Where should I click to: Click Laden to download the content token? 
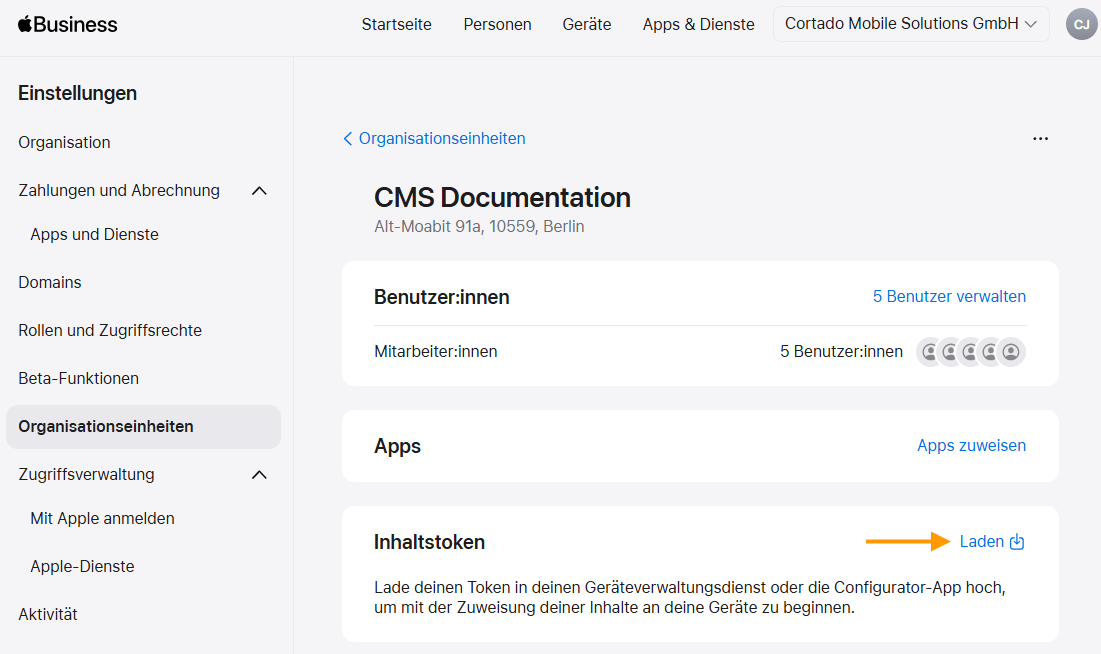pos(982,542)
